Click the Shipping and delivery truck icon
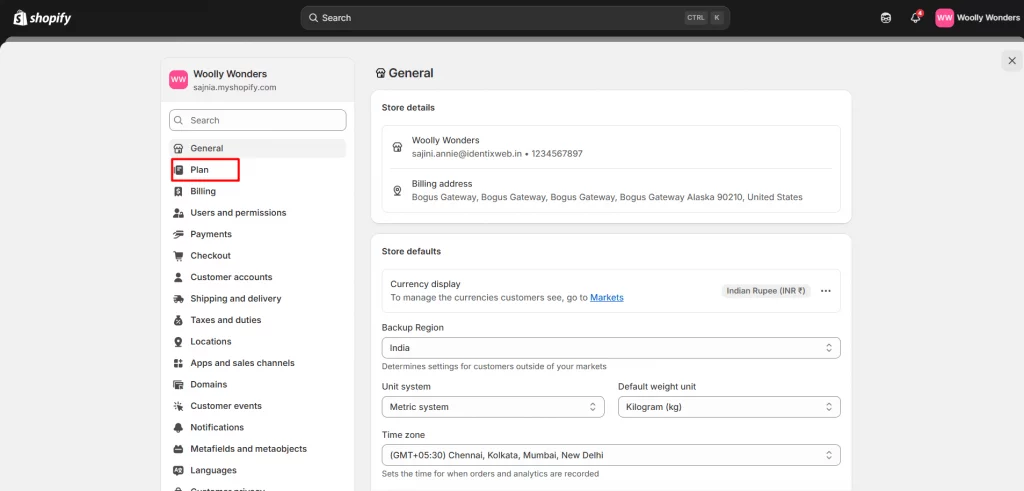This screenshot has width=1024, height=491. click(x=178, y=299)
